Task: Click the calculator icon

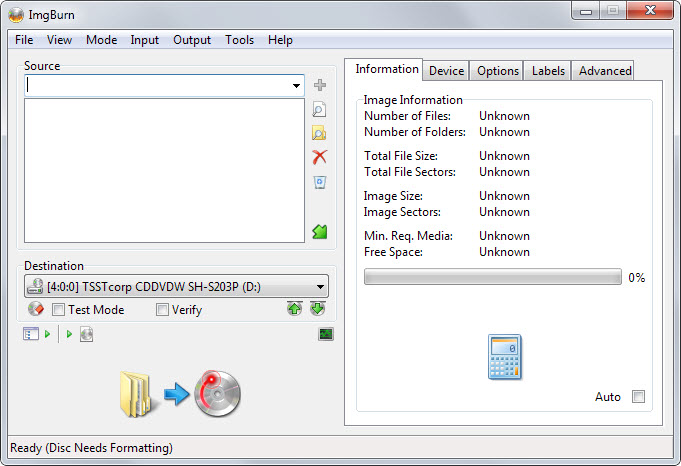Action: click(x=505, y=357)
